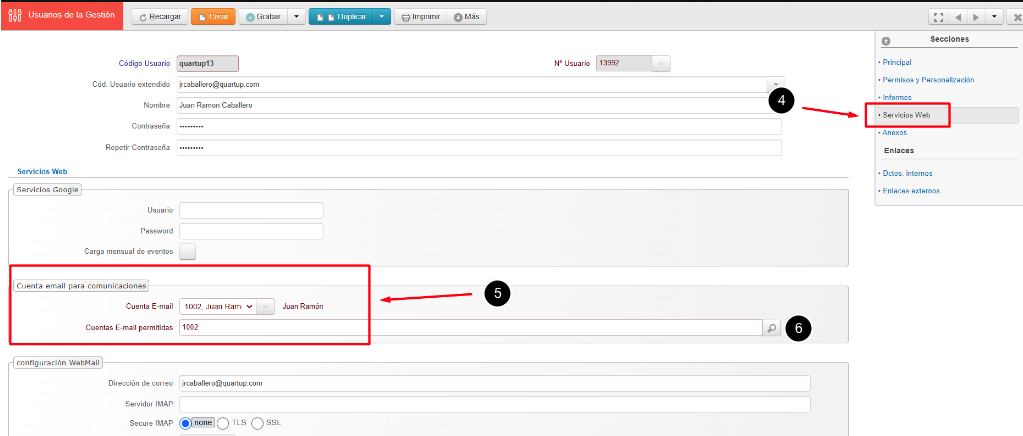
Task: Toggle the Carga mensual de eventos checkbox
Action: click(188, 251)
